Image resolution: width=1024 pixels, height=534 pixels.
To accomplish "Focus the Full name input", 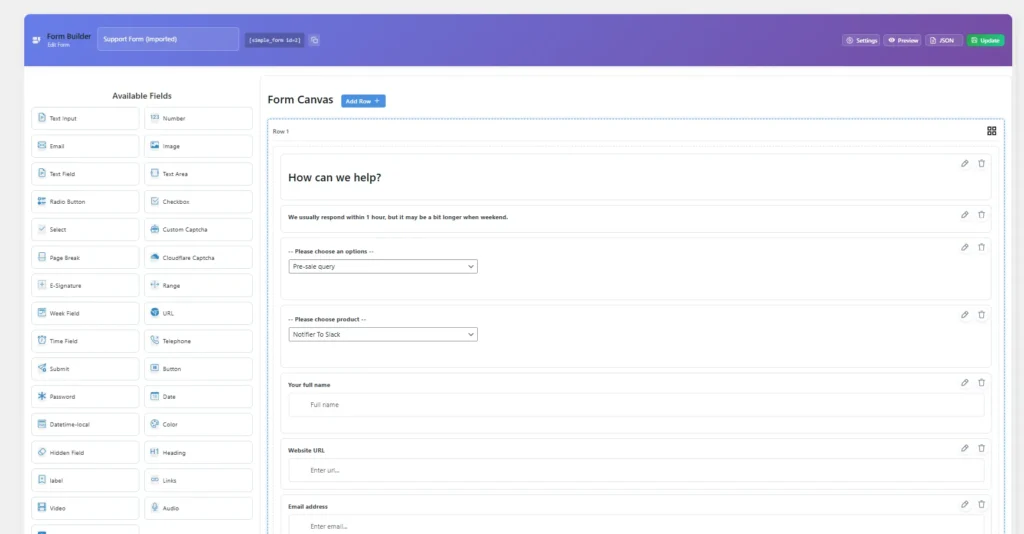I will click(636, 405).
